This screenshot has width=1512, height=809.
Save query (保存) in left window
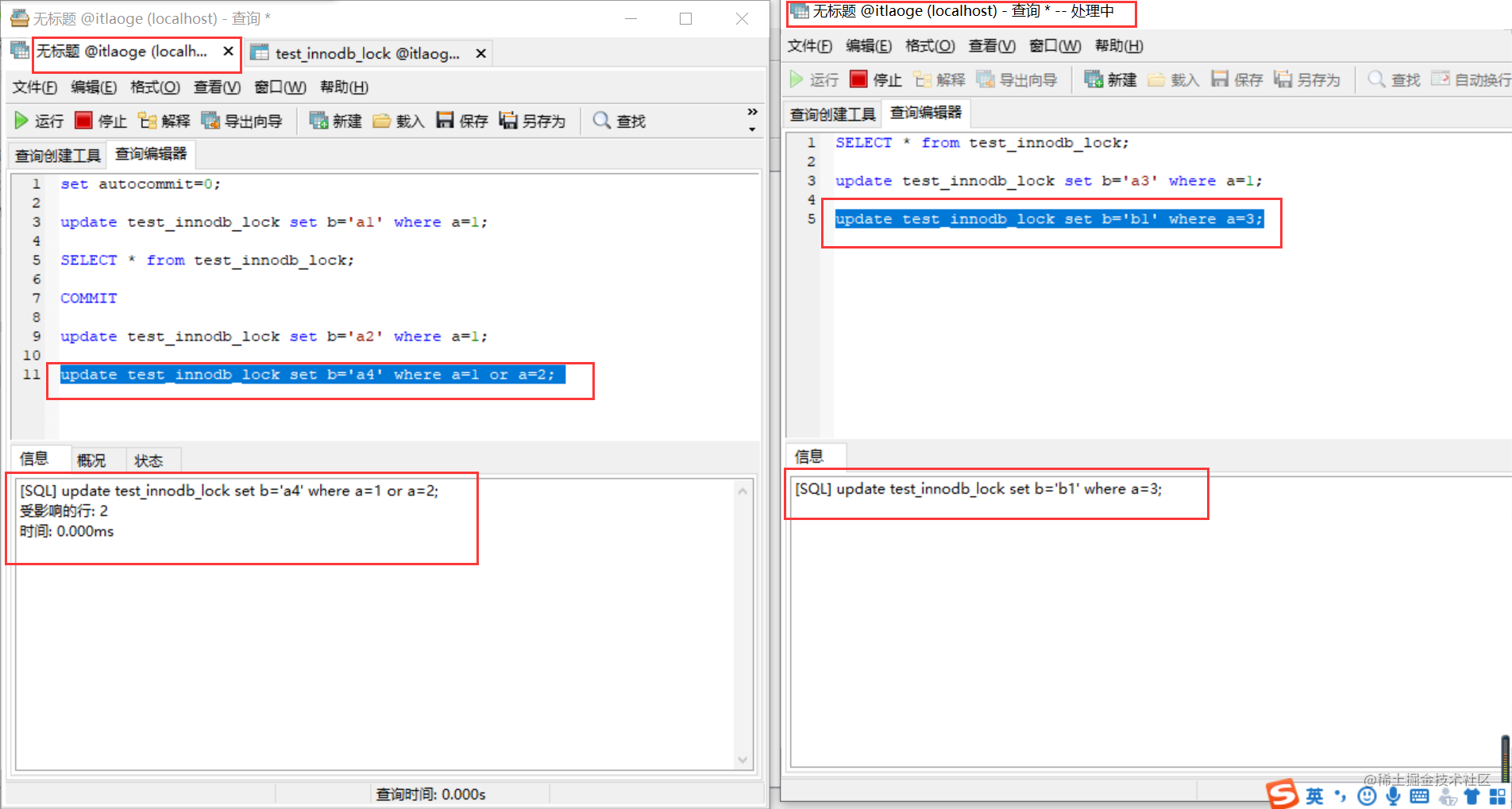[462, 121]
